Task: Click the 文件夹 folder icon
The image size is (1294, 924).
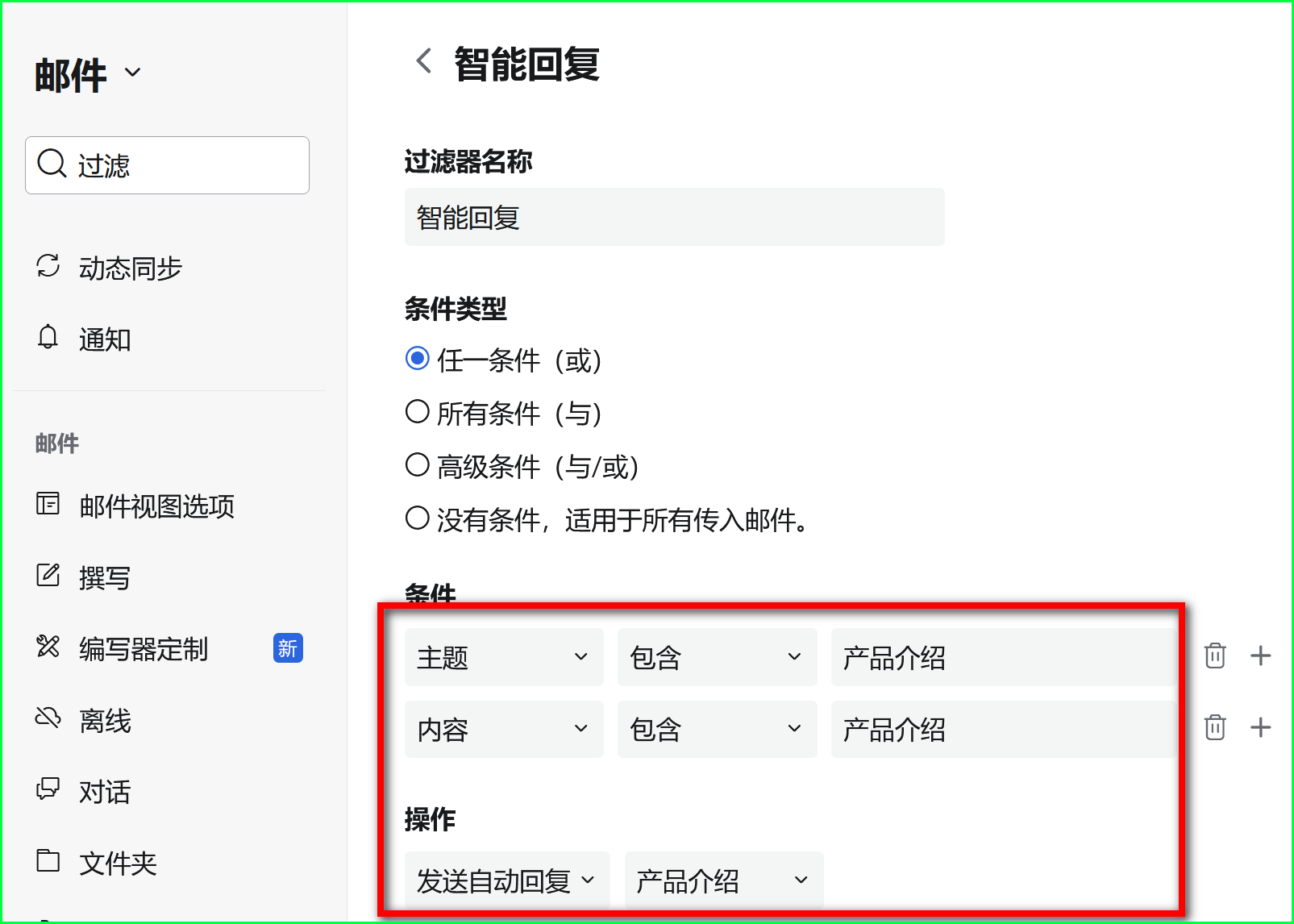Action: (x=48, y=860)
